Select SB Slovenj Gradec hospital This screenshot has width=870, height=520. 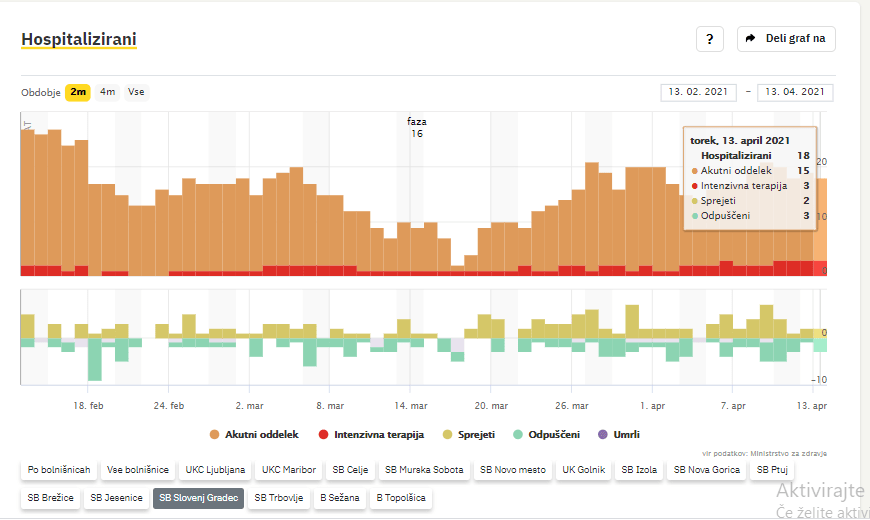pyautogui.click(x=198, y=497)
